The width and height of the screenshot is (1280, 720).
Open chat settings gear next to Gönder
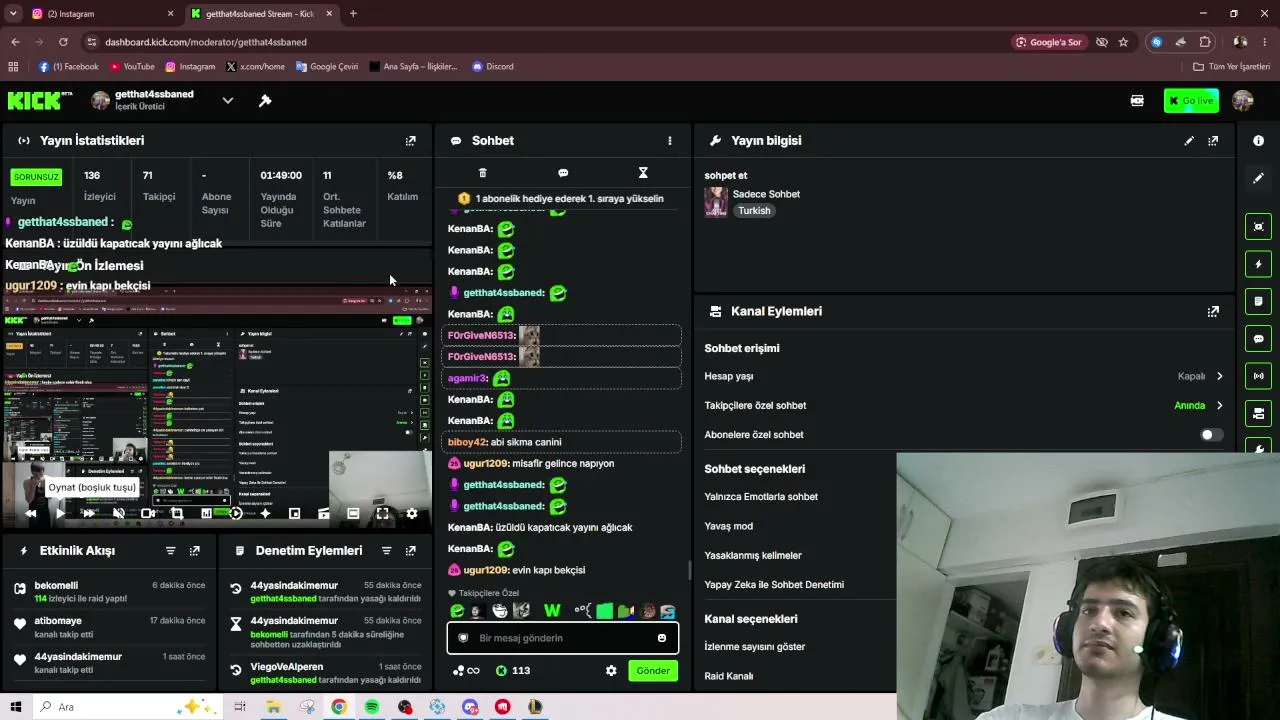pyautogui.click(x=611, y=670)
